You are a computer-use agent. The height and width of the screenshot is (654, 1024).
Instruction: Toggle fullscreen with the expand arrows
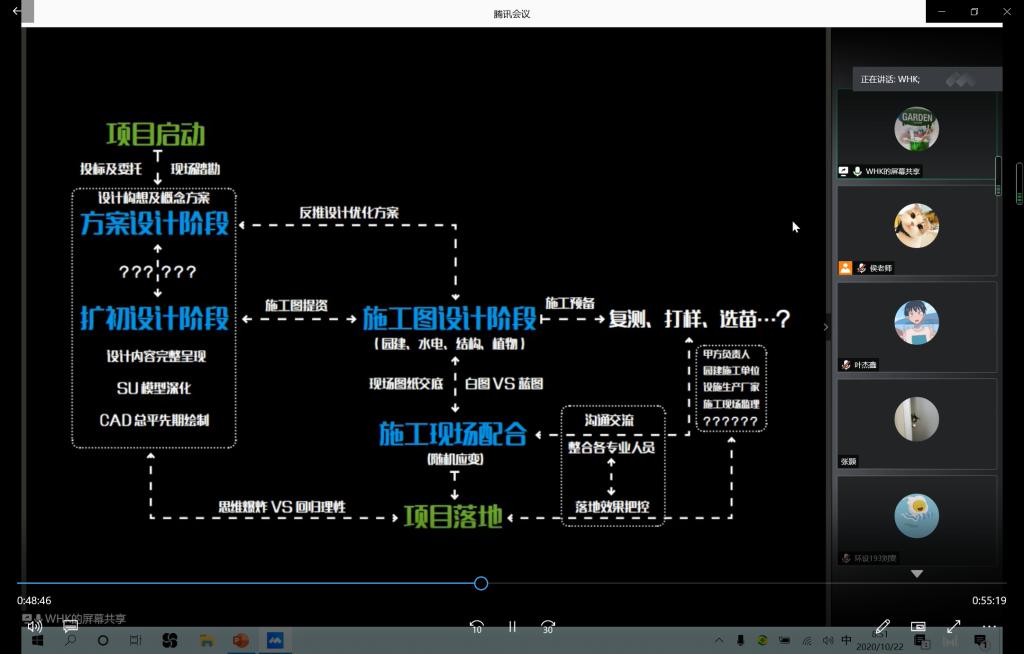point(953,627)
